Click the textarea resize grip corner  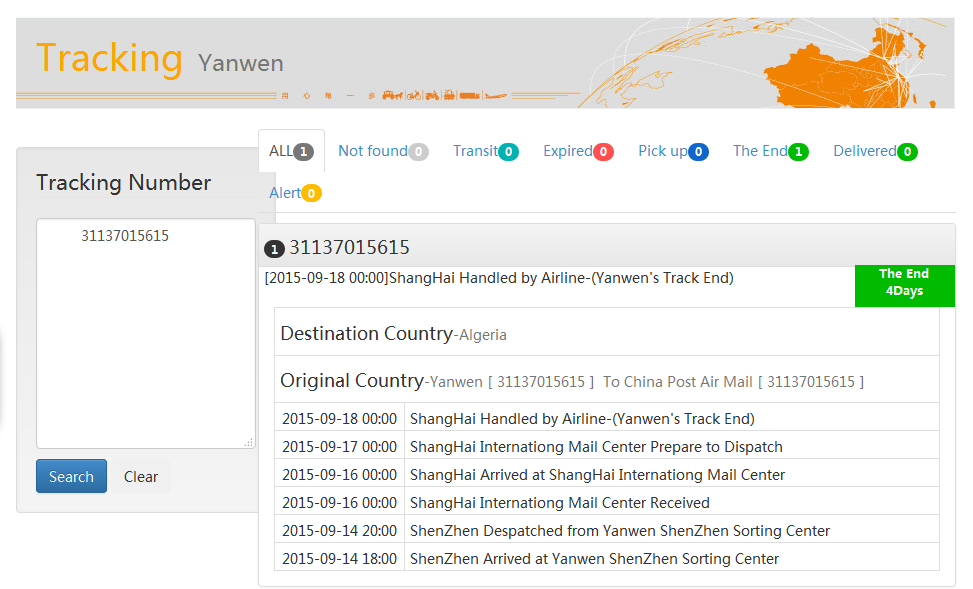[x=249, y=442]
